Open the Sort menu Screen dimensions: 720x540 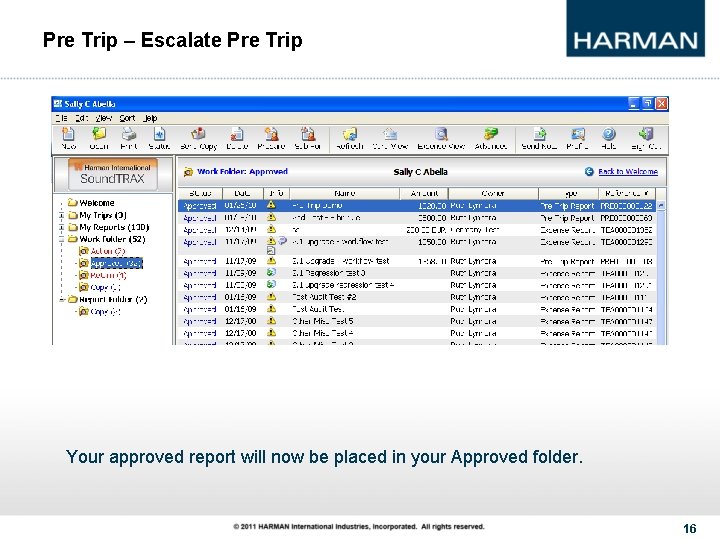tap(127, 118)
